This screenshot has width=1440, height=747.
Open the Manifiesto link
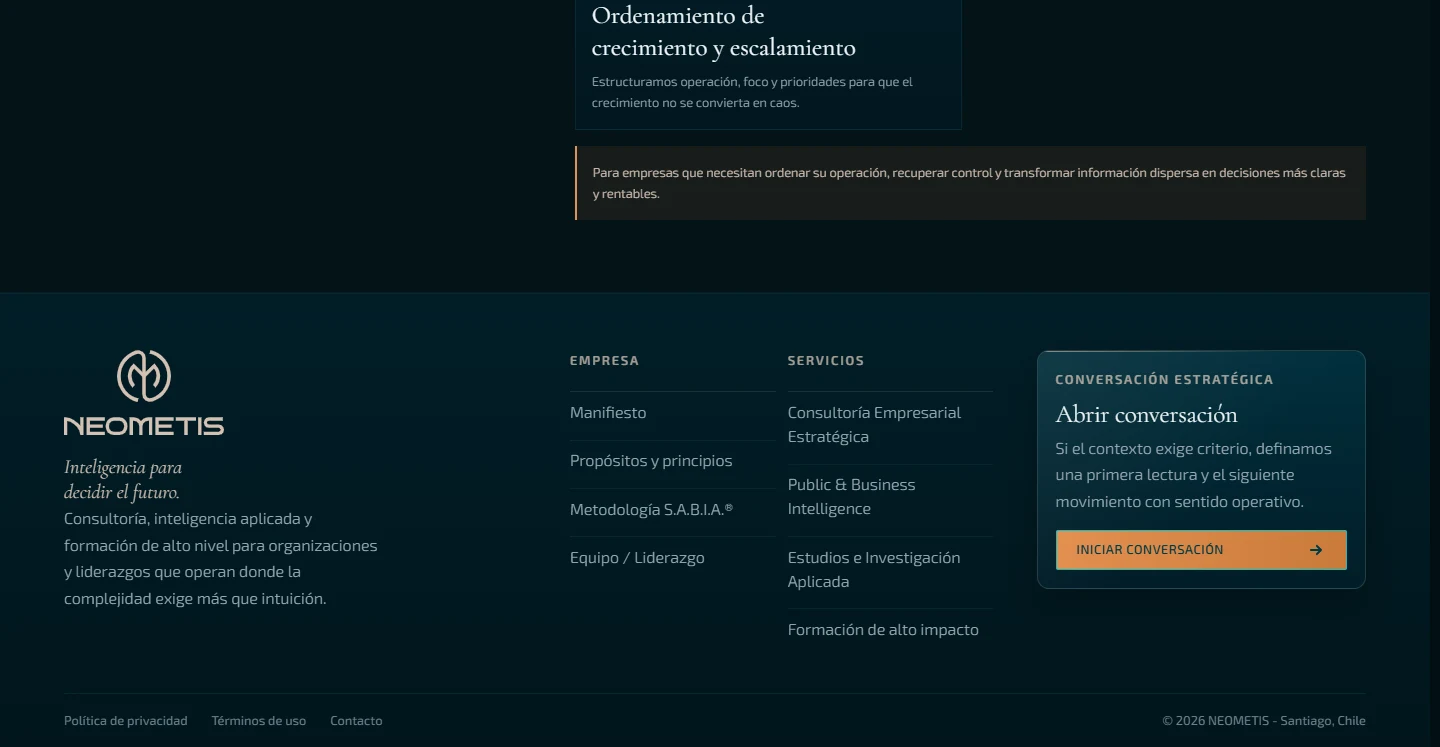pyautogui.click(x=608, y=413)
